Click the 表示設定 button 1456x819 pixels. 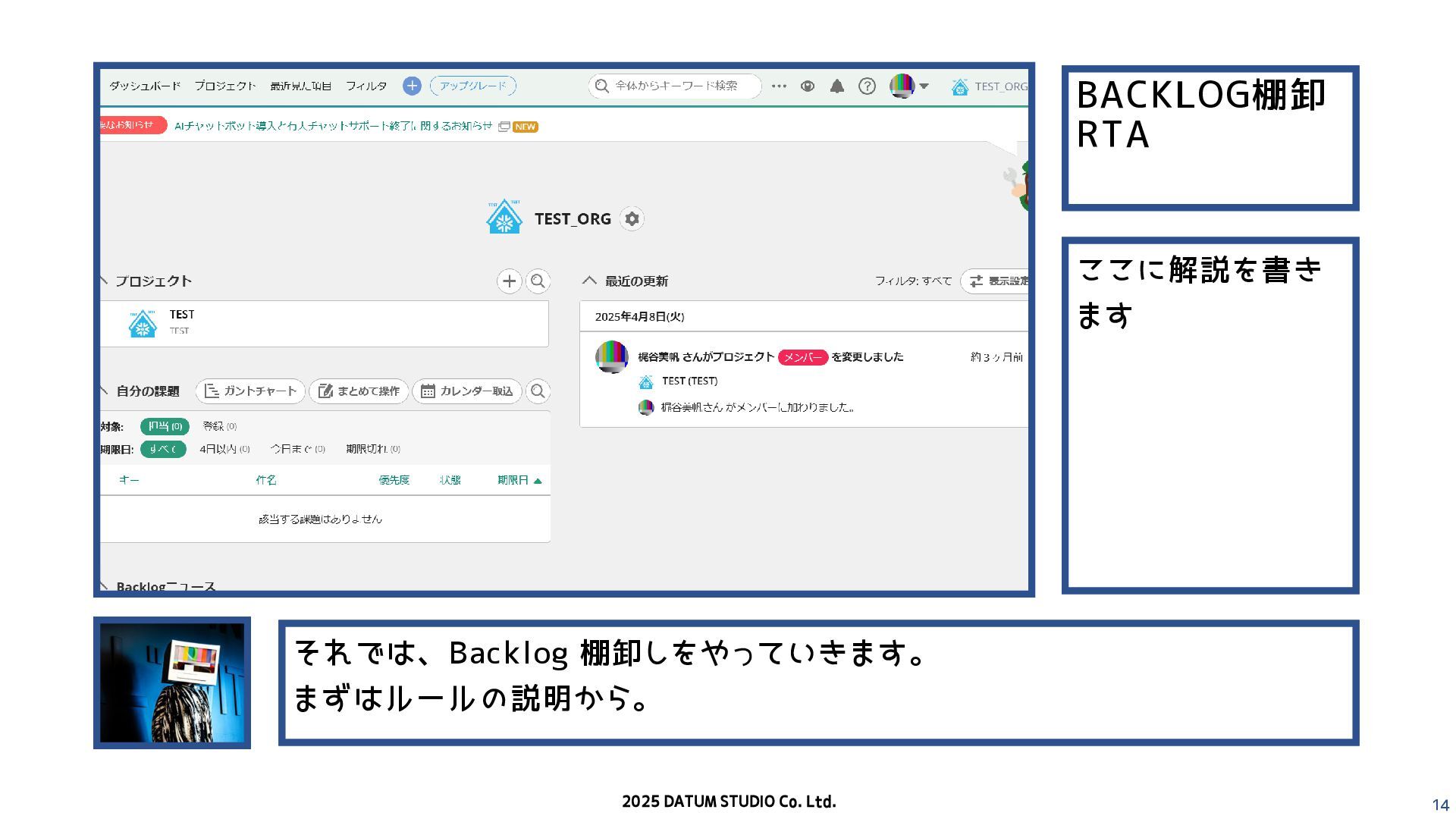pos(995,281)
